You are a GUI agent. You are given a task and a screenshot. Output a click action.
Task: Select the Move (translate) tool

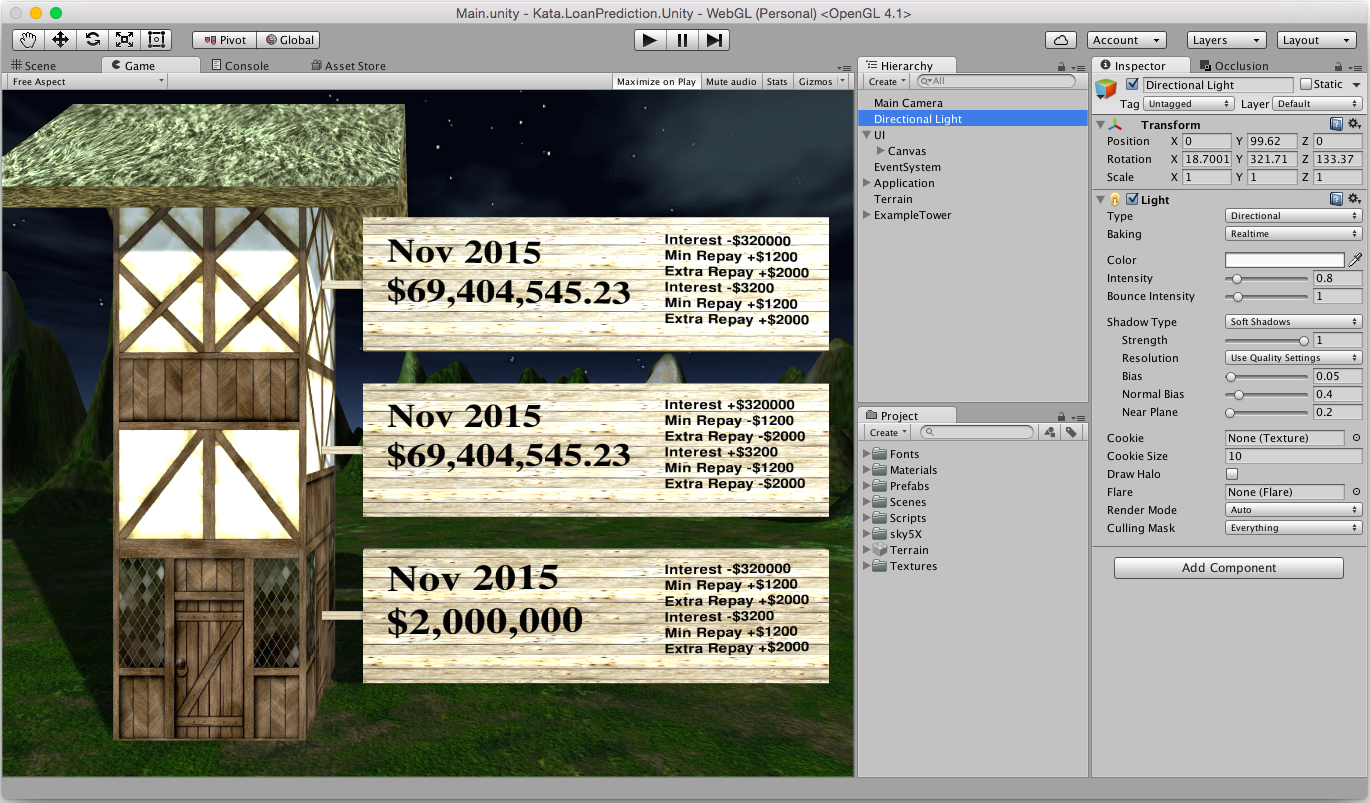point(60,40)
